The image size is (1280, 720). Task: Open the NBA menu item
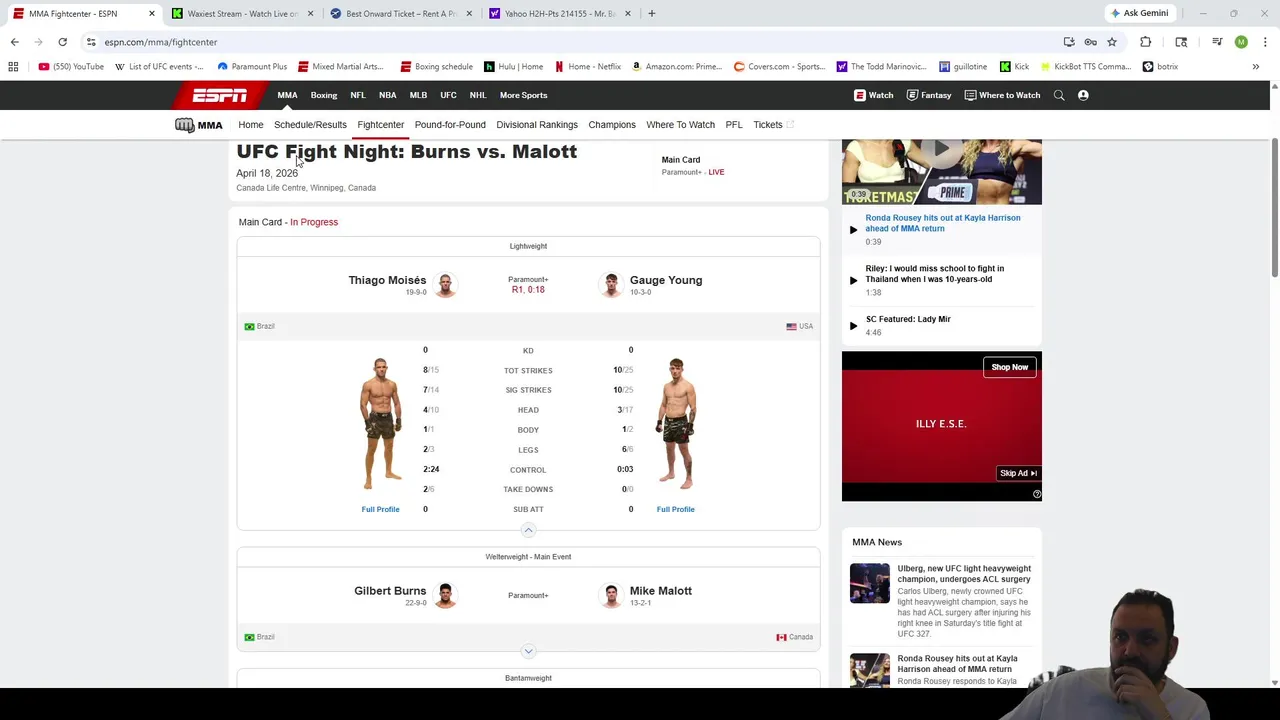click(x=388, y=95)
